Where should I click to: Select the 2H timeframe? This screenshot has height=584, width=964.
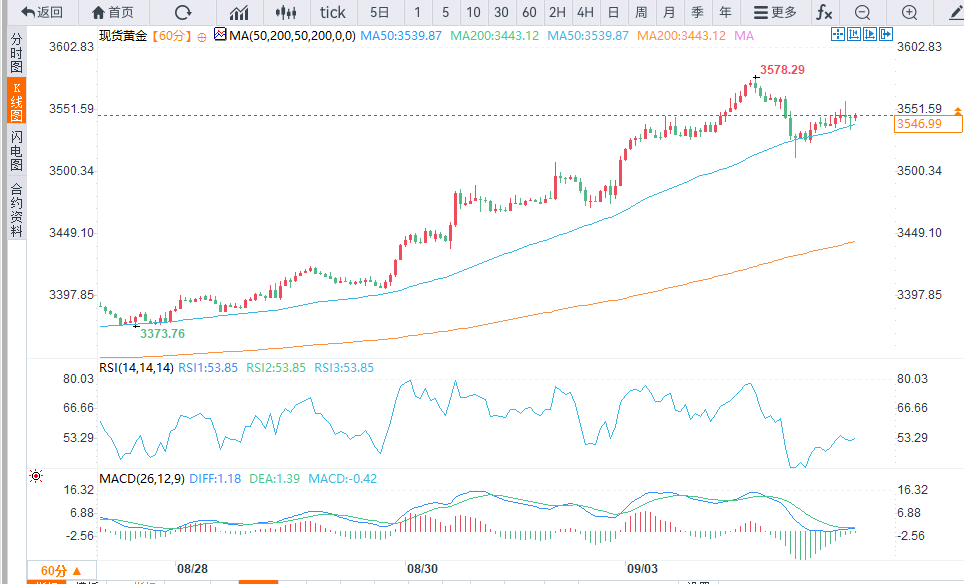point(557,12)
